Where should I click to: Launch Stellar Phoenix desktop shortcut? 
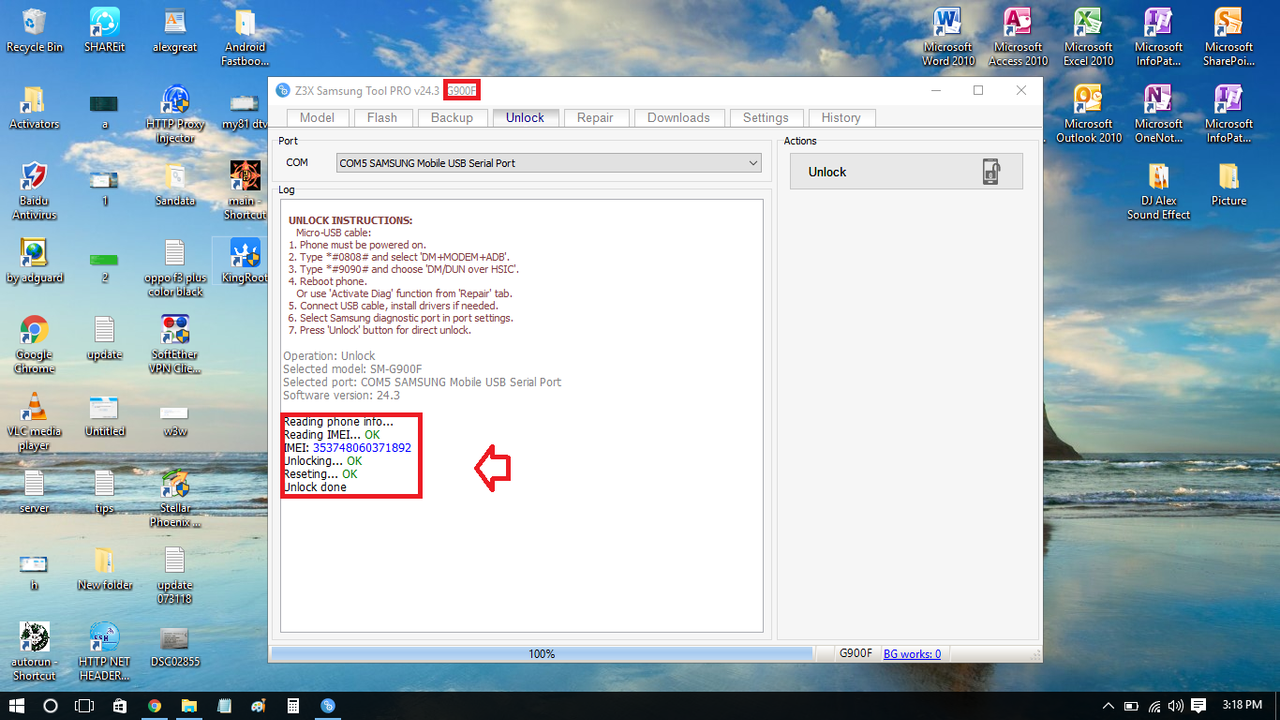pyautogui.click(x=175, y=499)
